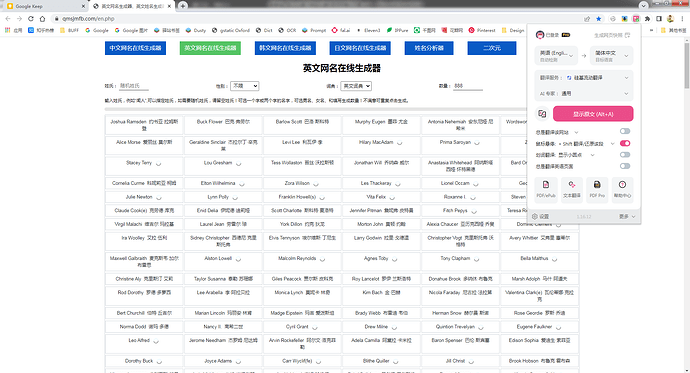Viewport: 690px width, 373px height.
Task: Click 生成网页快照 snapshot icon link
Action: click(x=612, y=35)
